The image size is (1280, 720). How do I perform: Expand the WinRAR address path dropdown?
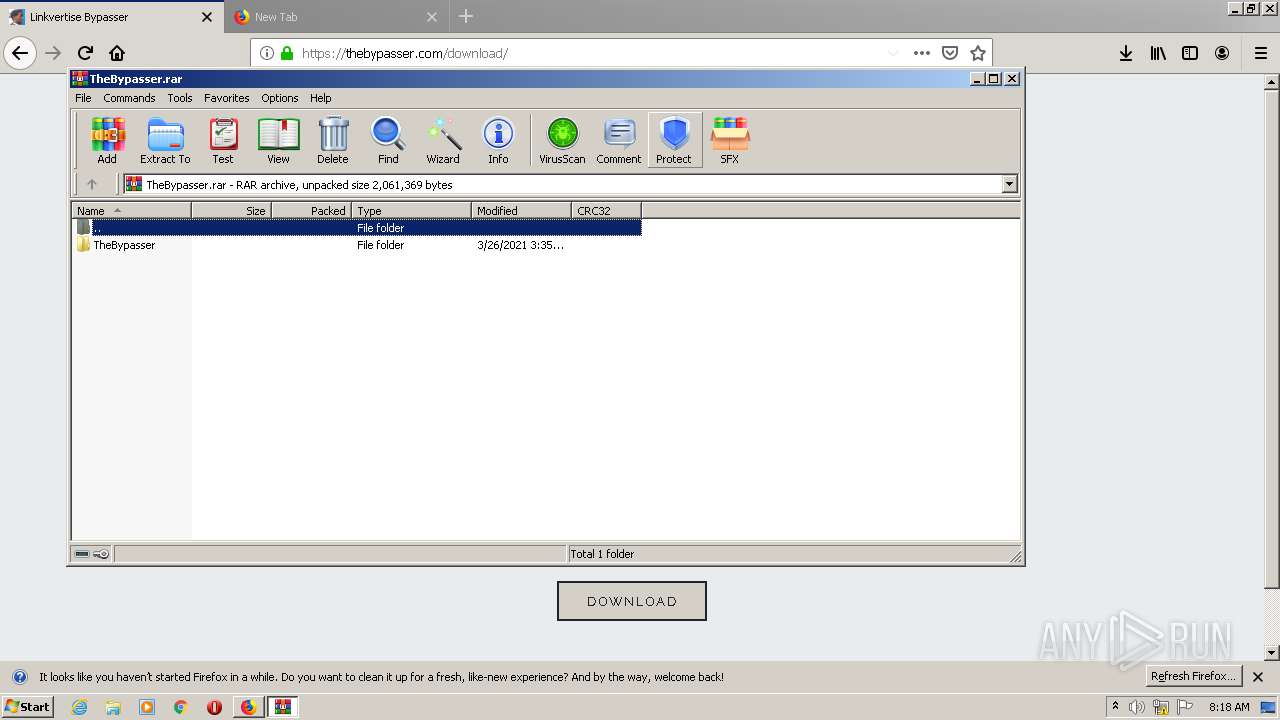pyautogui.click(x=1009, y=184)
